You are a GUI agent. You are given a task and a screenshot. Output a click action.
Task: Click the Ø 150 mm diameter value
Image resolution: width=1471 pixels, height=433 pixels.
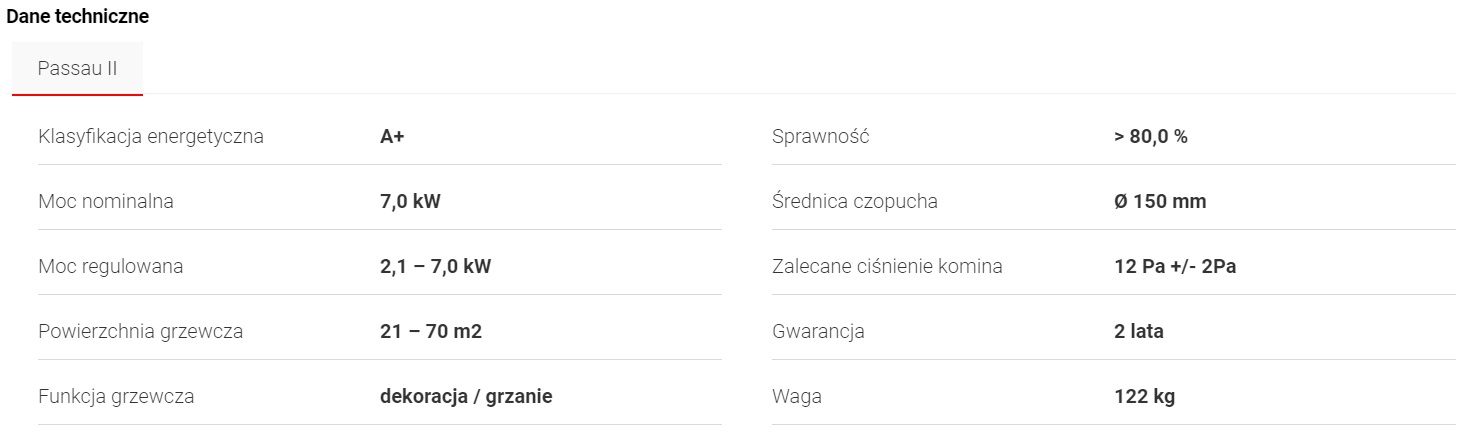pyautogui.click(x=1160, y=202)
